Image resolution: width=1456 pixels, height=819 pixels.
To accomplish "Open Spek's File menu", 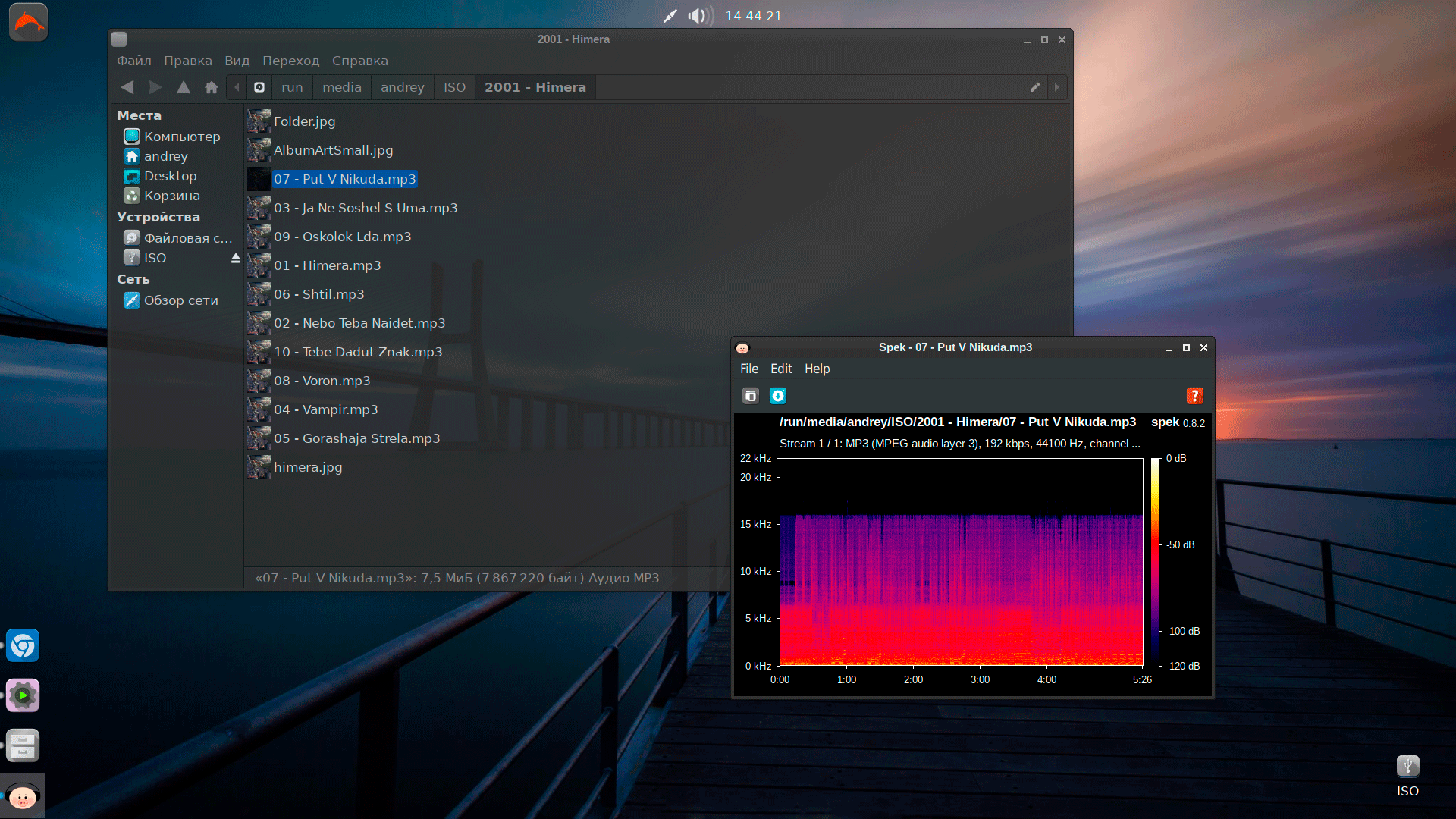I will pos(748,369).
